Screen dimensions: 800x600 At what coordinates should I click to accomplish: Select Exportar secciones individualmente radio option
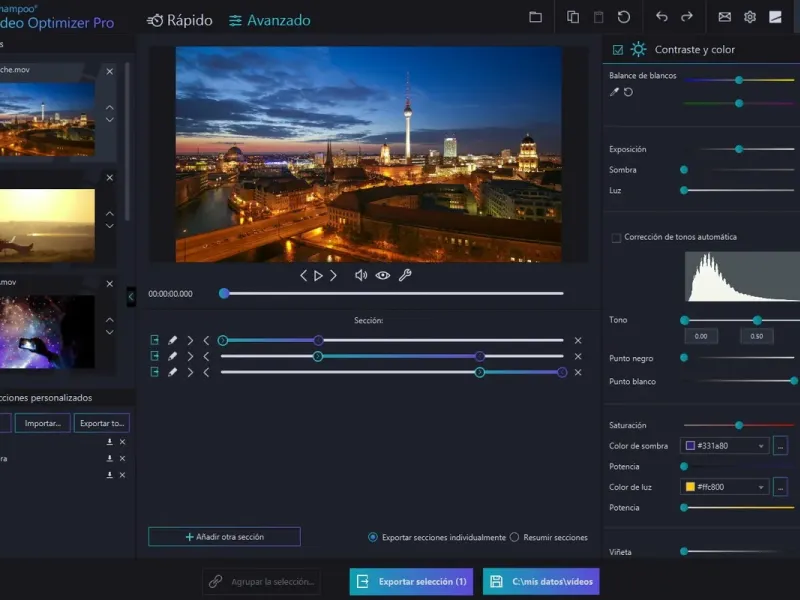click(373, 537)
